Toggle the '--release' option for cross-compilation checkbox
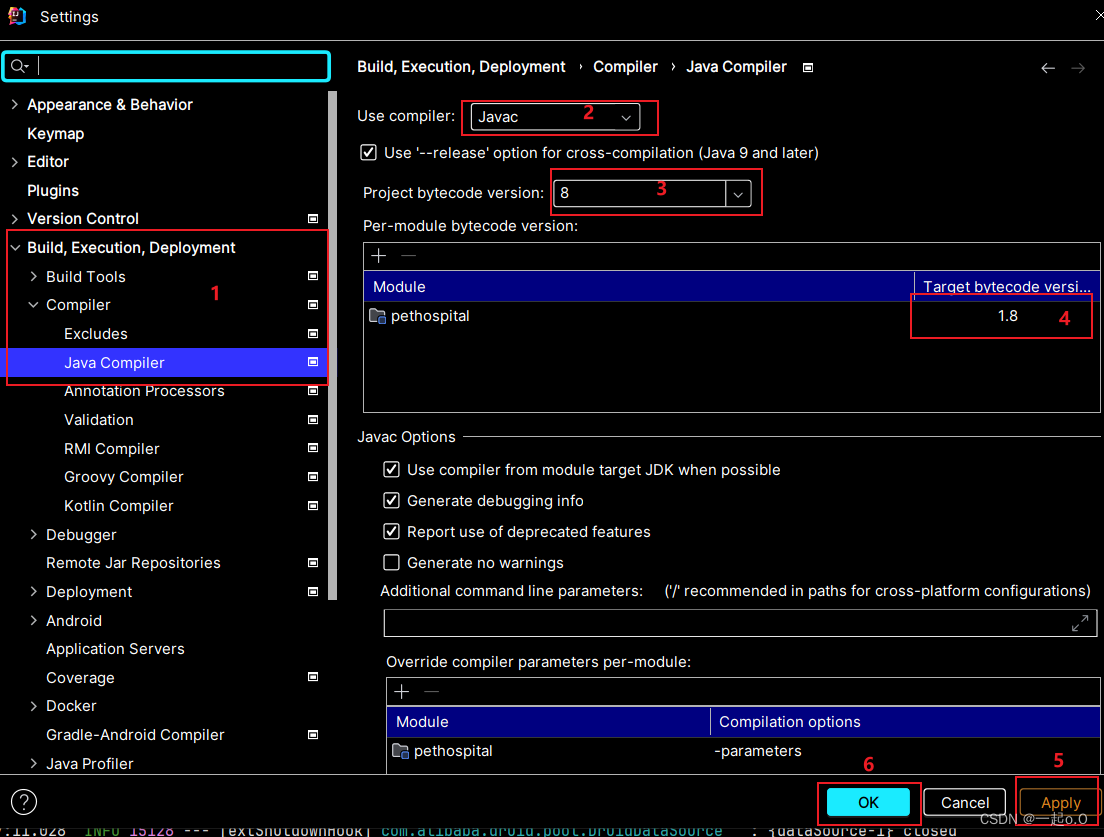Image resolution: width=1104 pixels, height=837 pixels. (368, 153)
